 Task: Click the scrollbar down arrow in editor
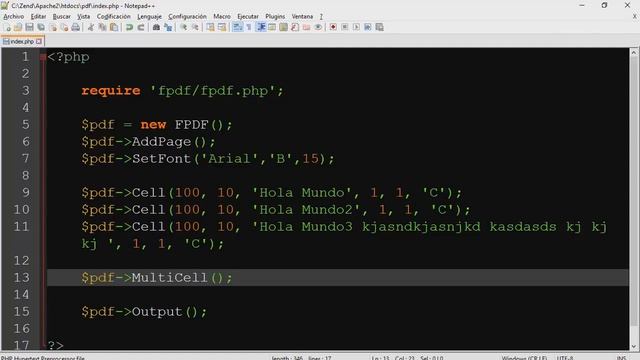tap(634, 347)
